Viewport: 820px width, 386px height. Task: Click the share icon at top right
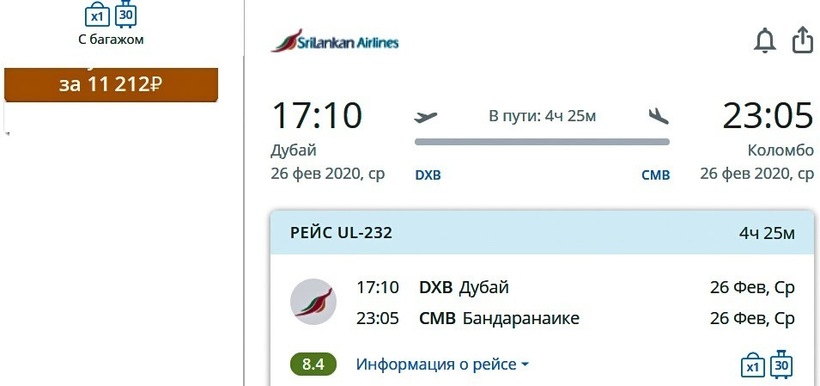point(803,40)
